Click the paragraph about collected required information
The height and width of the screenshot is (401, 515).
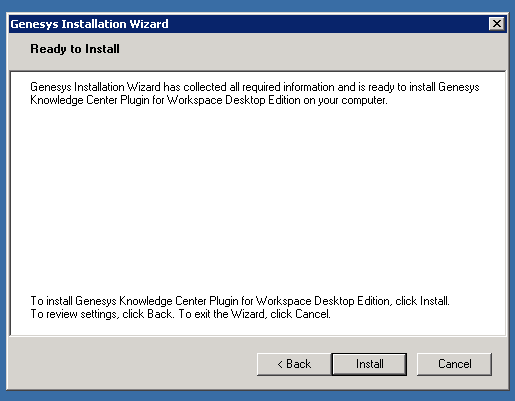coord(255,93)
